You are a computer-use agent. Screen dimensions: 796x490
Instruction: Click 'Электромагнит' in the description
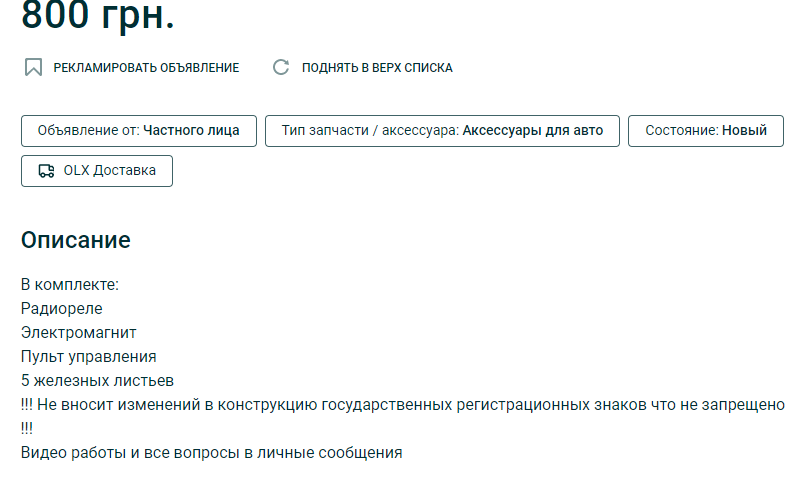(x=79, y=333)
